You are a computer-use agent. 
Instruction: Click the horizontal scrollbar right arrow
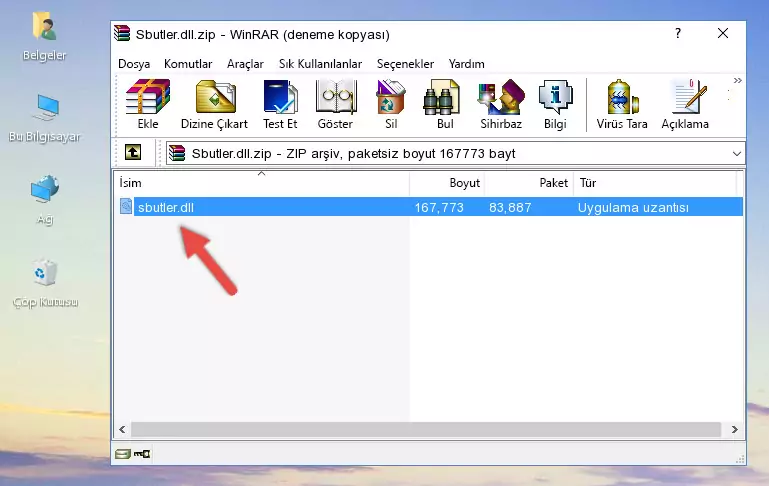pyautogui.click(x=734, y=429)
